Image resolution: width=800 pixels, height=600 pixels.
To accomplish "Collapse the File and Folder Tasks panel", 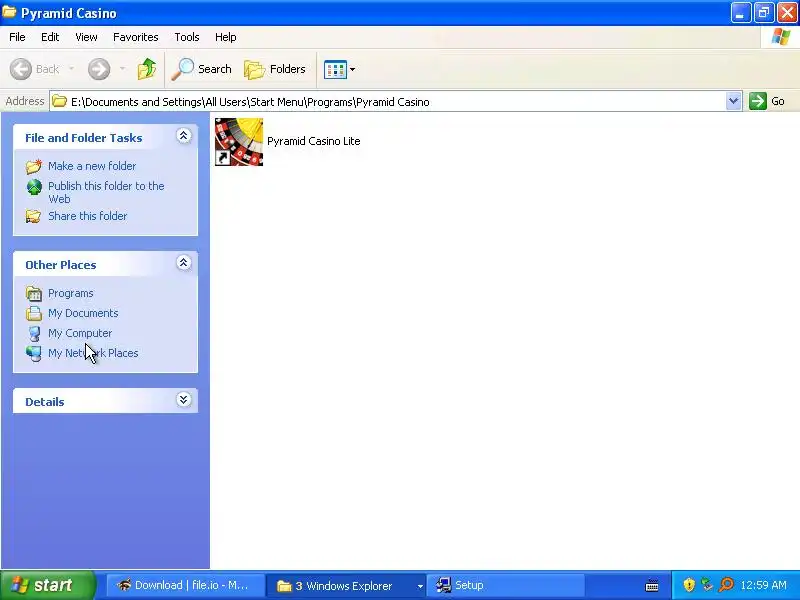I will coord(184,136).
